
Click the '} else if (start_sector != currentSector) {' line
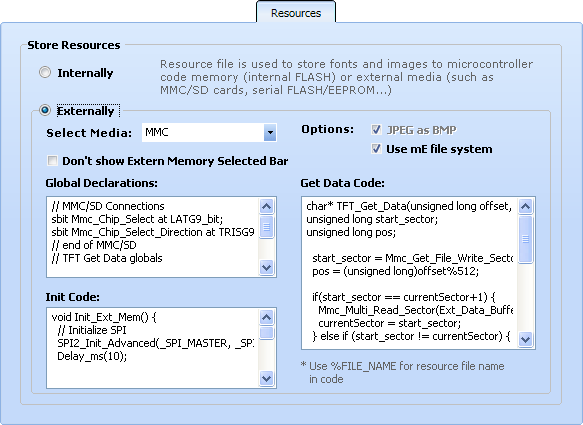coord(411,336)
